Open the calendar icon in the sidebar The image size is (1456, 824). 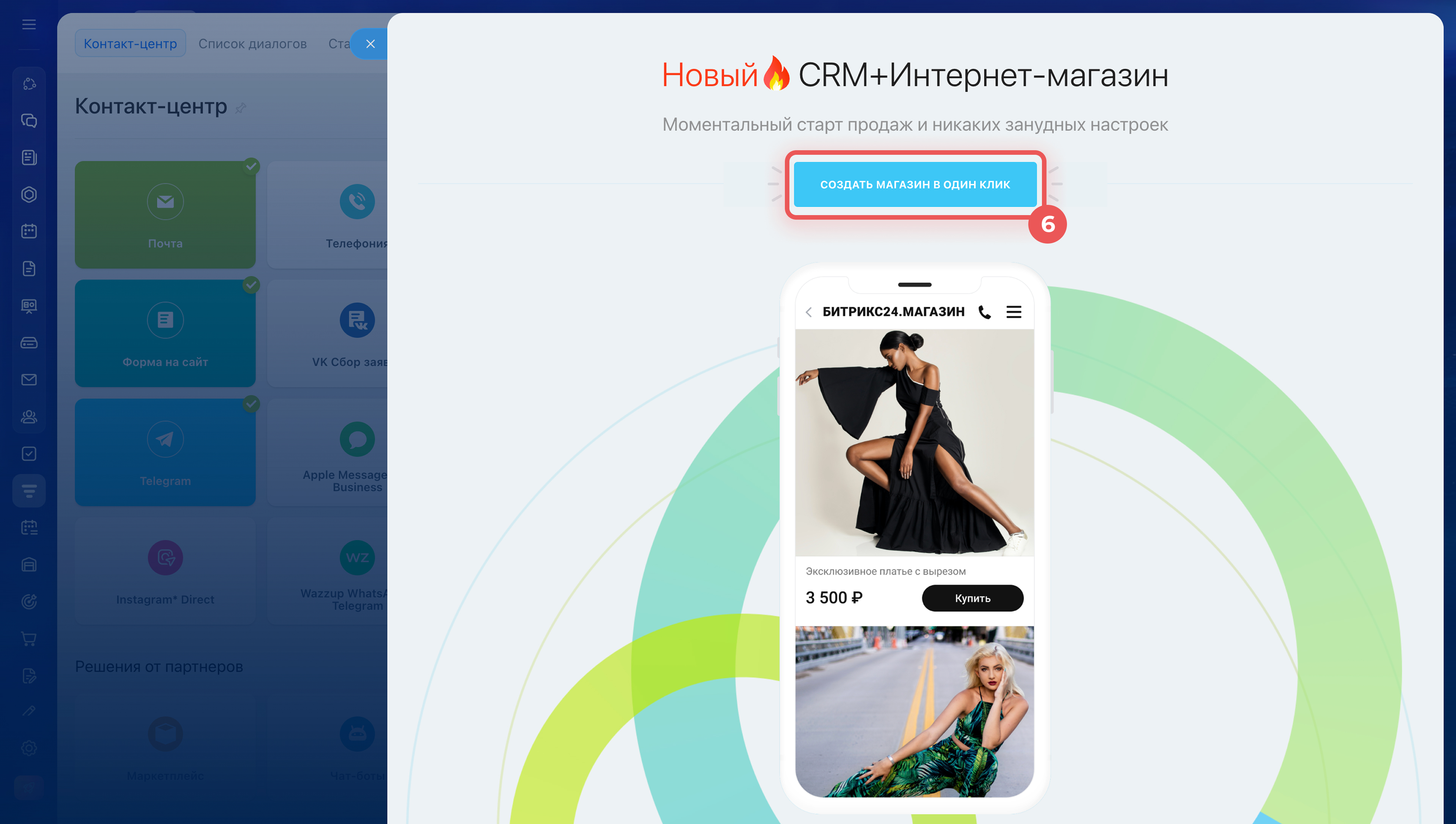pos(29,231)
